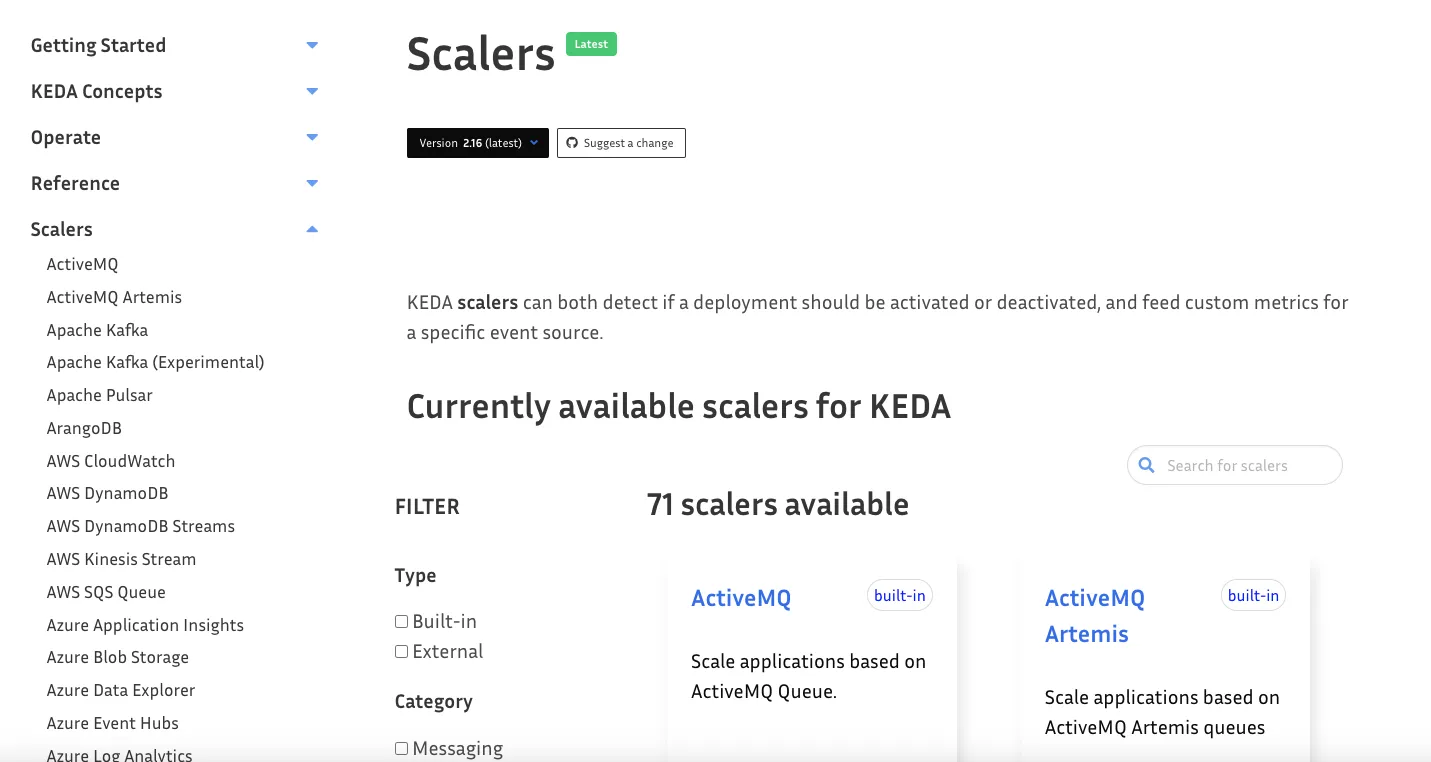Focus the Search for scalers field
This screenshot has width=1431, height=762.
click(1235, 465)
